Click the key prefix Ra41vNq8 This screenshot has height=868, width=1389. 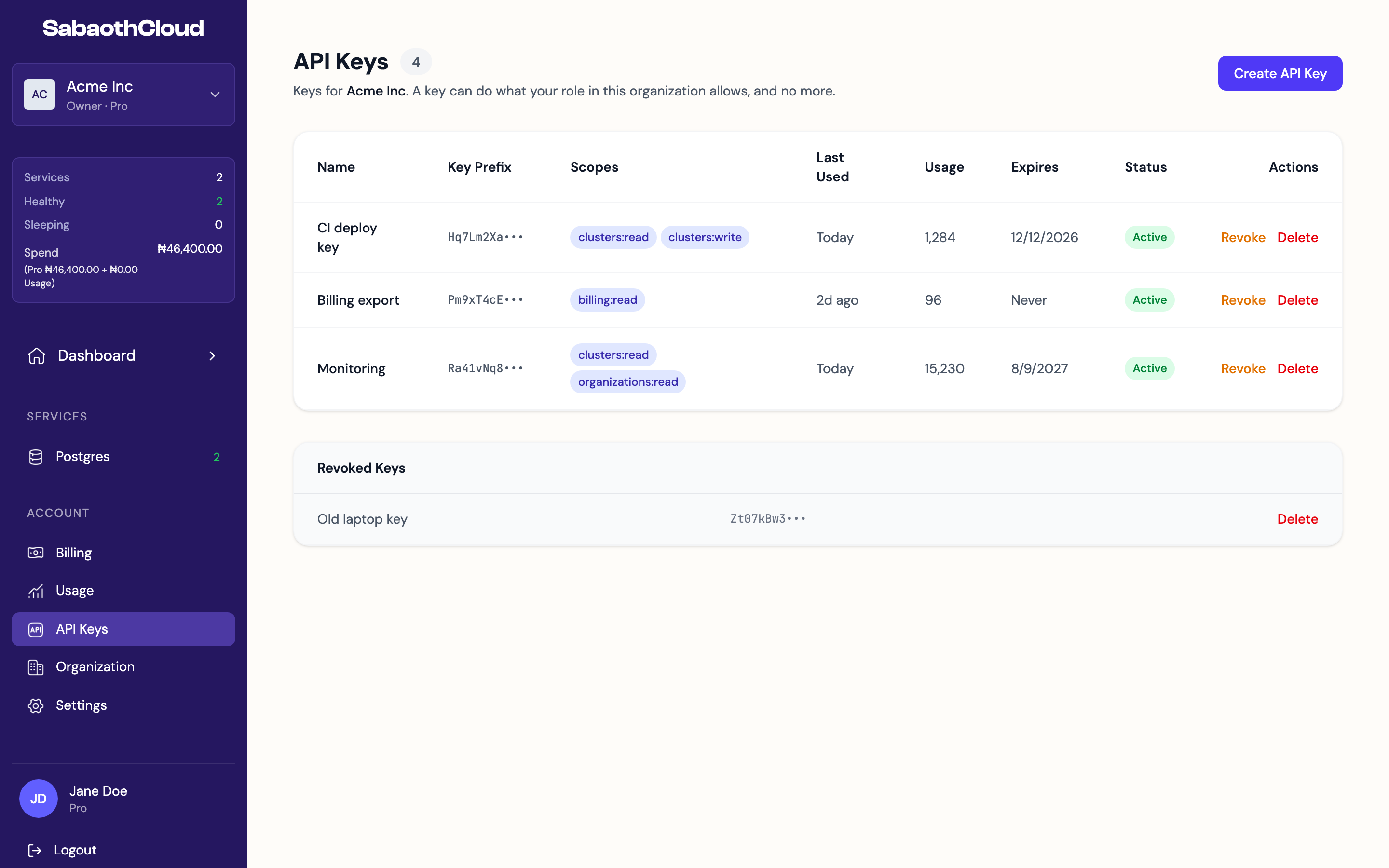(x=485, y=368)
